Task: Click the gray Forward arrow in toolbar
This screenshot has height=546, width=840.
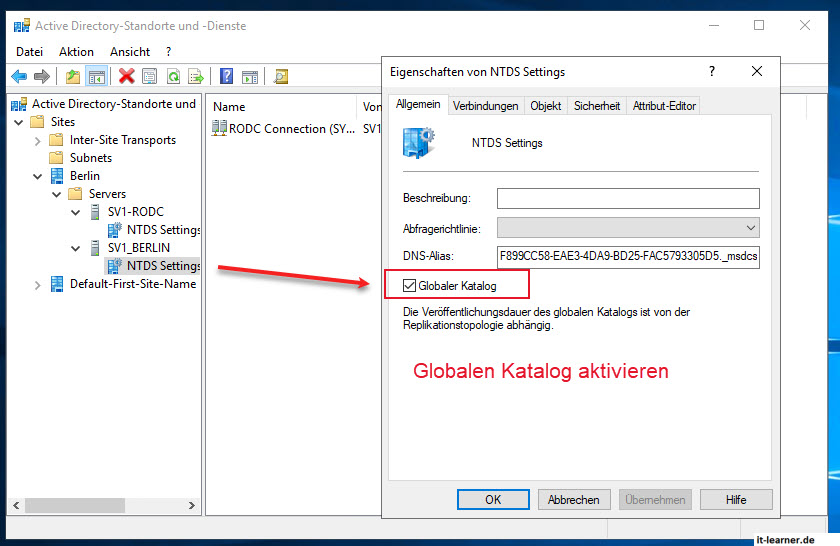Action: (42, 77)
